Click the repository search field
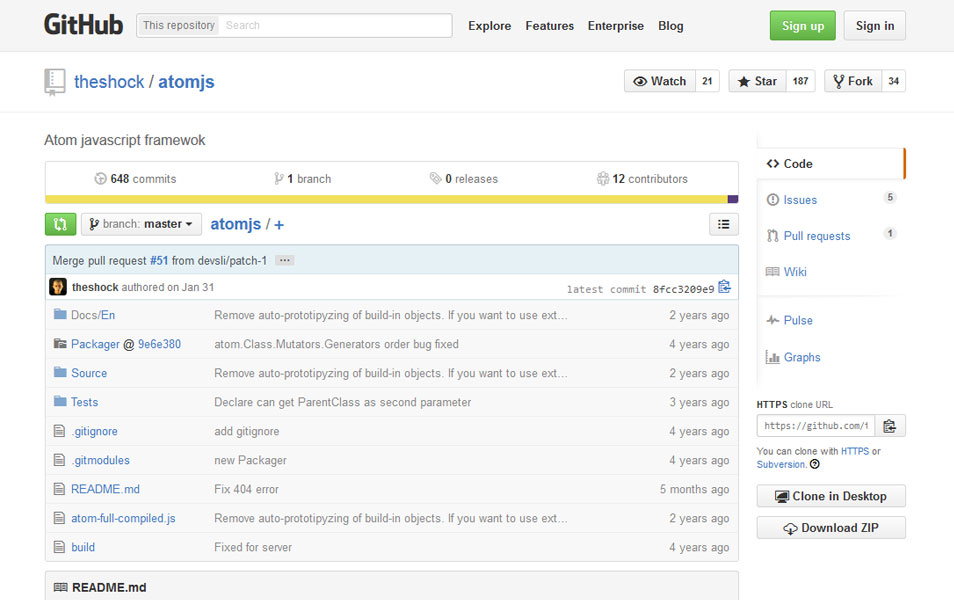Viewport: 954px width, 600px height. click(335, 26)
